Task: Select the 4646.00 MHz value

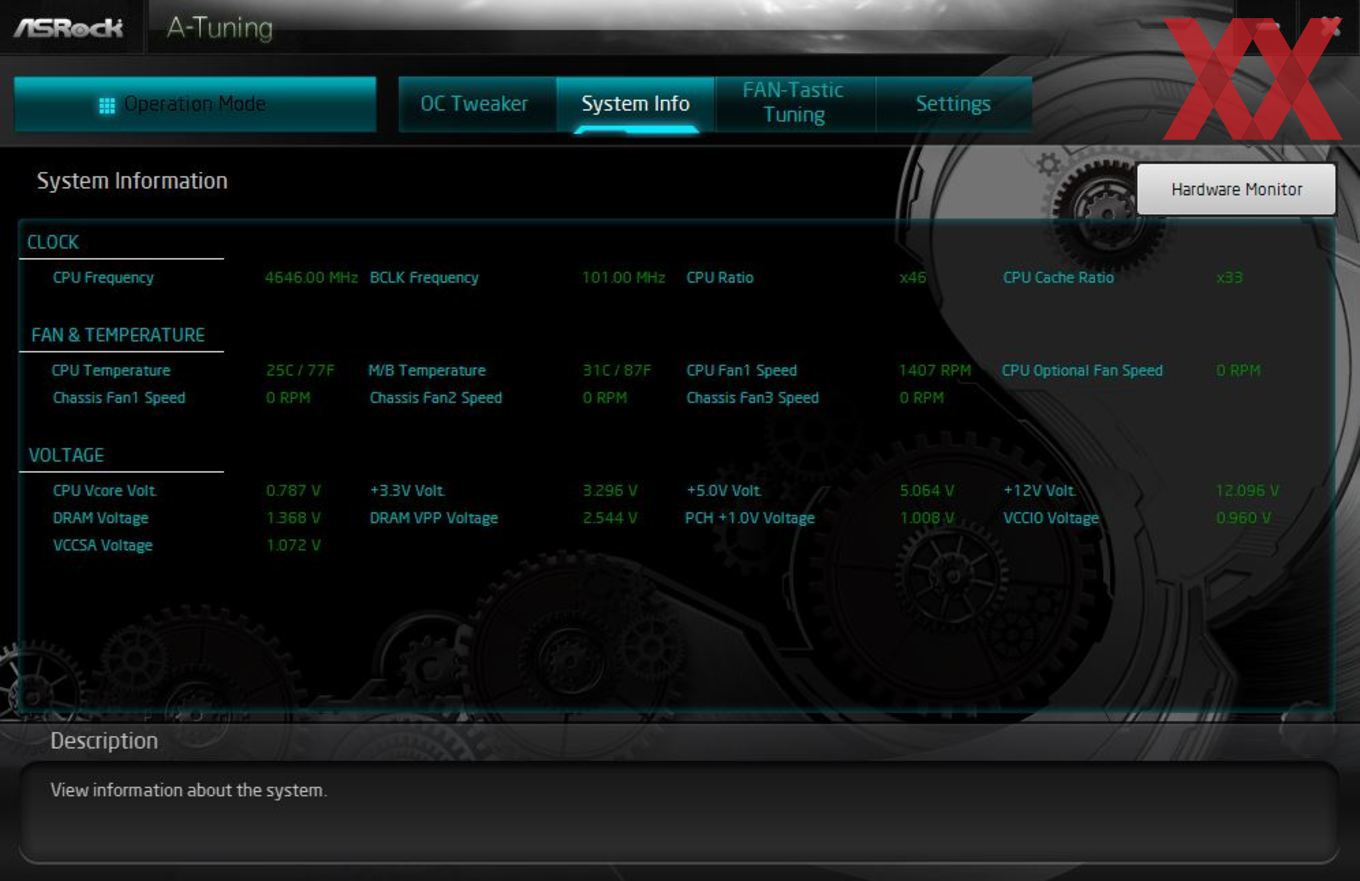Action: click(311, 277)
